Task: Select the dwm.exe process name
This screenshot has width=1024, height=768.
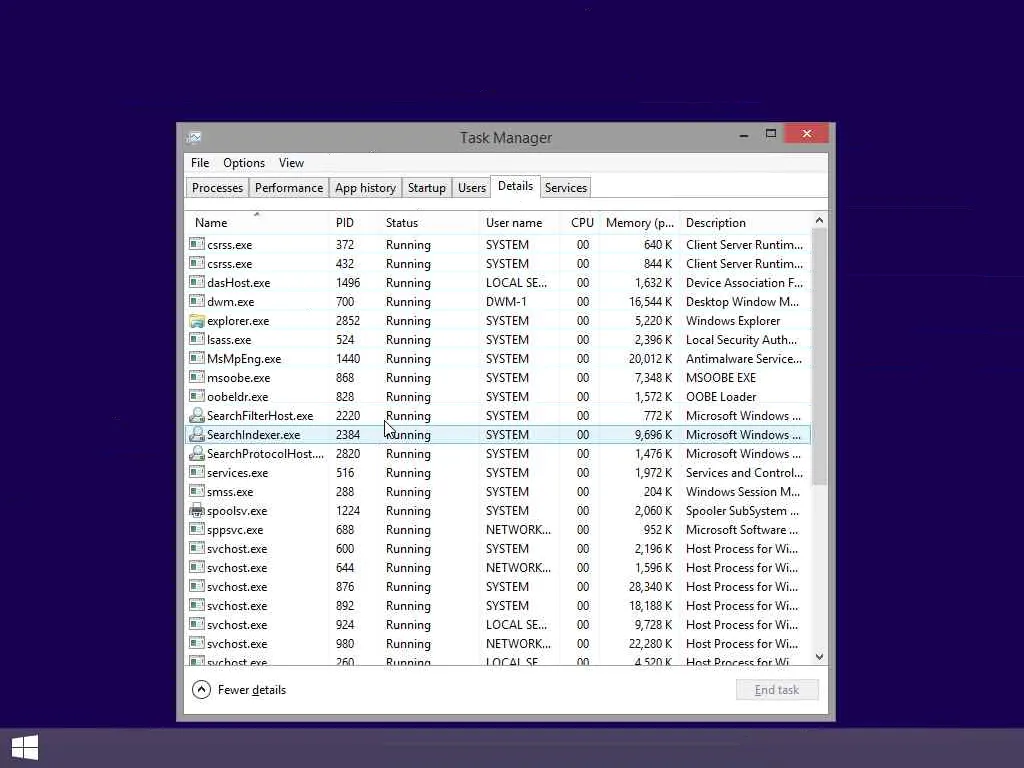Action: pyautogui.click(x=231, y=302)
